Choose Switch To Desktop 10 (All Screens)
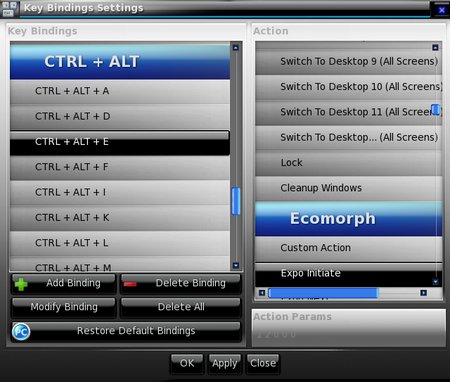This screenshot has width=450, height=382. point(349,87)
